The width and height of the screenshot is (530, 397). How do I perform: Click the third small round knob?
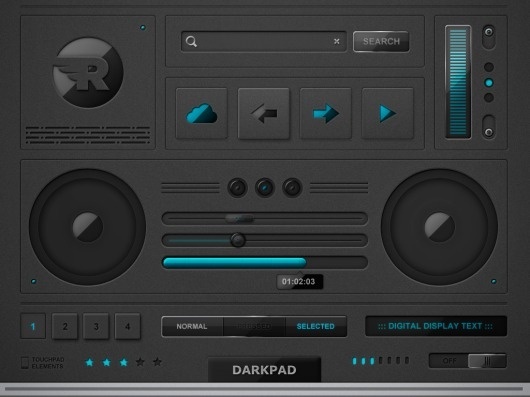pyautogui.click(x=292, y=188)
